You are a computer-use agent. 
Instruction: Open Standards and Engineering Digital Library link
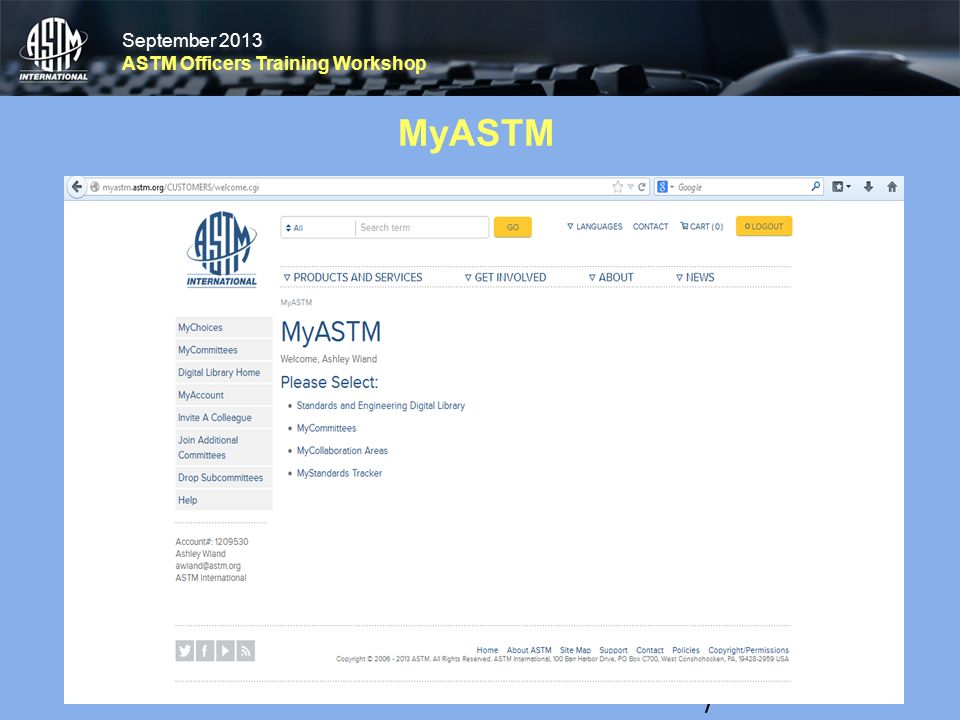pos(380,405)
